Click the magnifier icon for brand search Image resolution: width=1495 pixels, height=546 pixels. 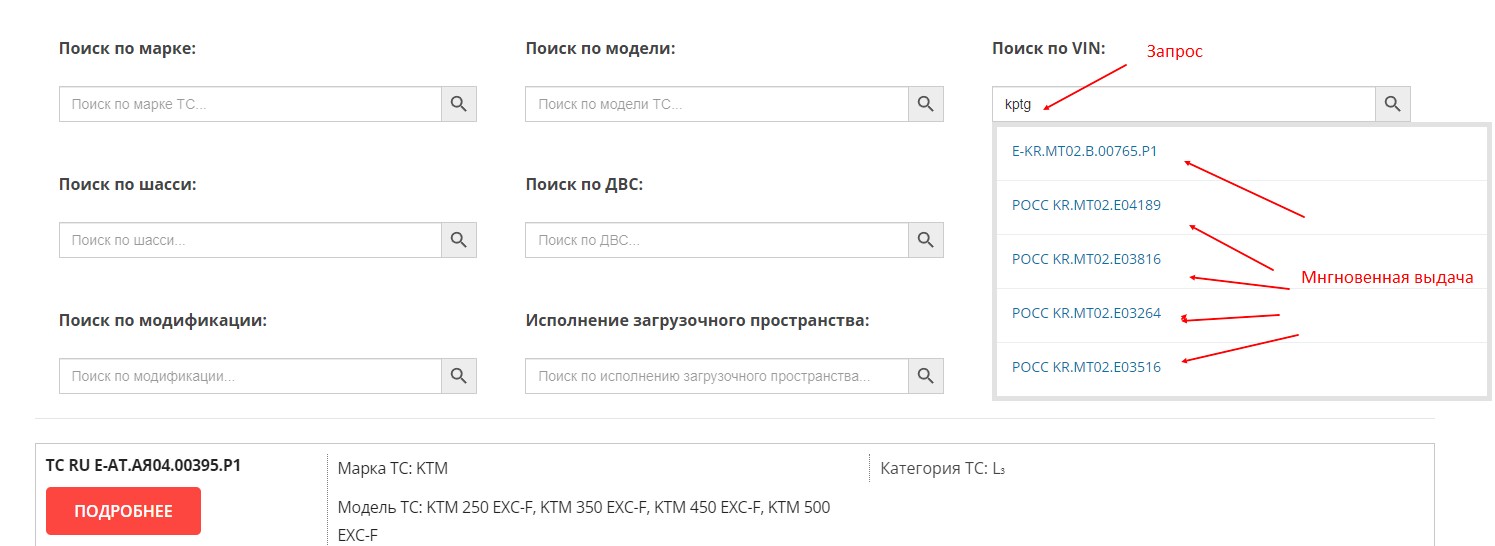point(458,104)
